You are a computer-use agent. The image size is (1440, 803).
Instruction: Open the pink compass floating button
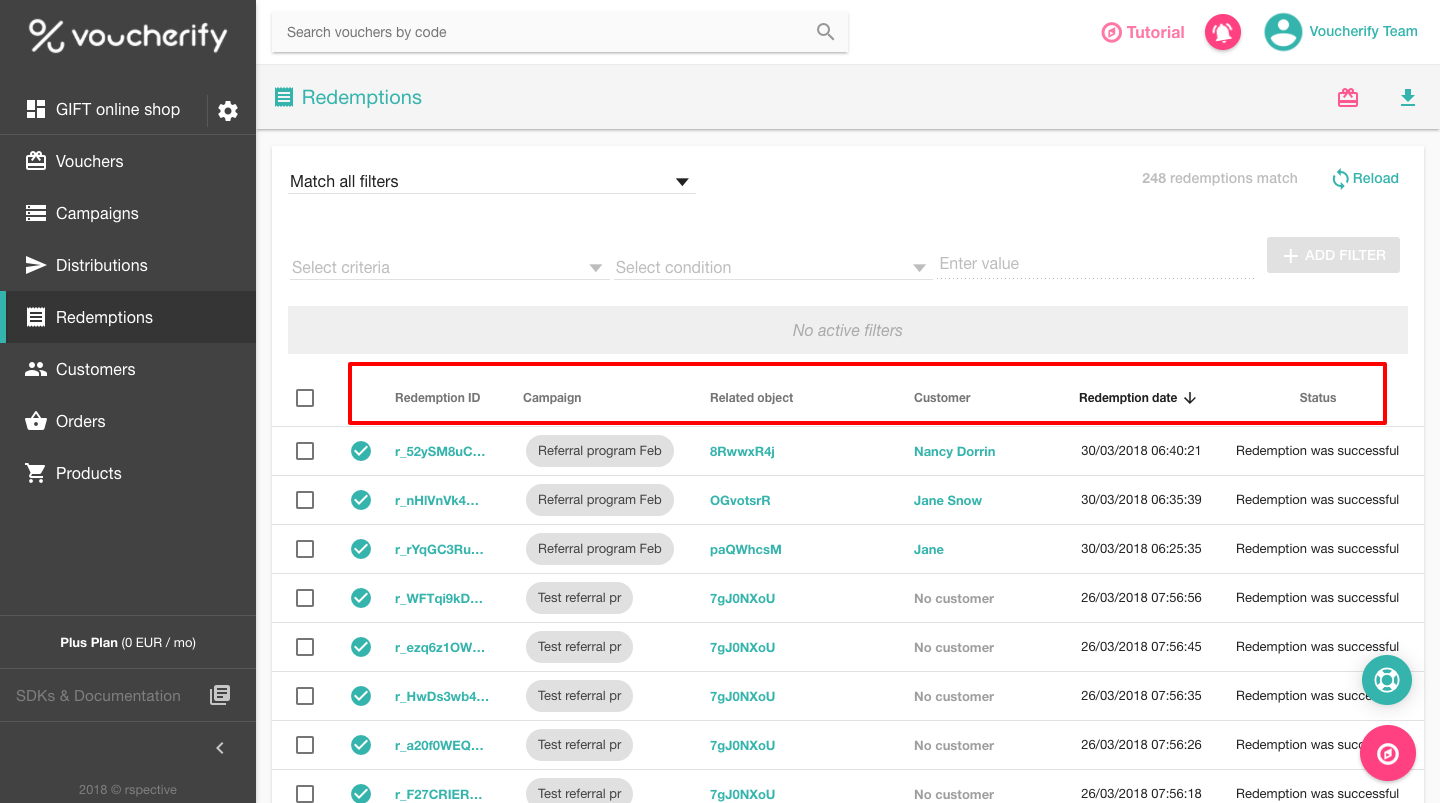click(1388, 754)
